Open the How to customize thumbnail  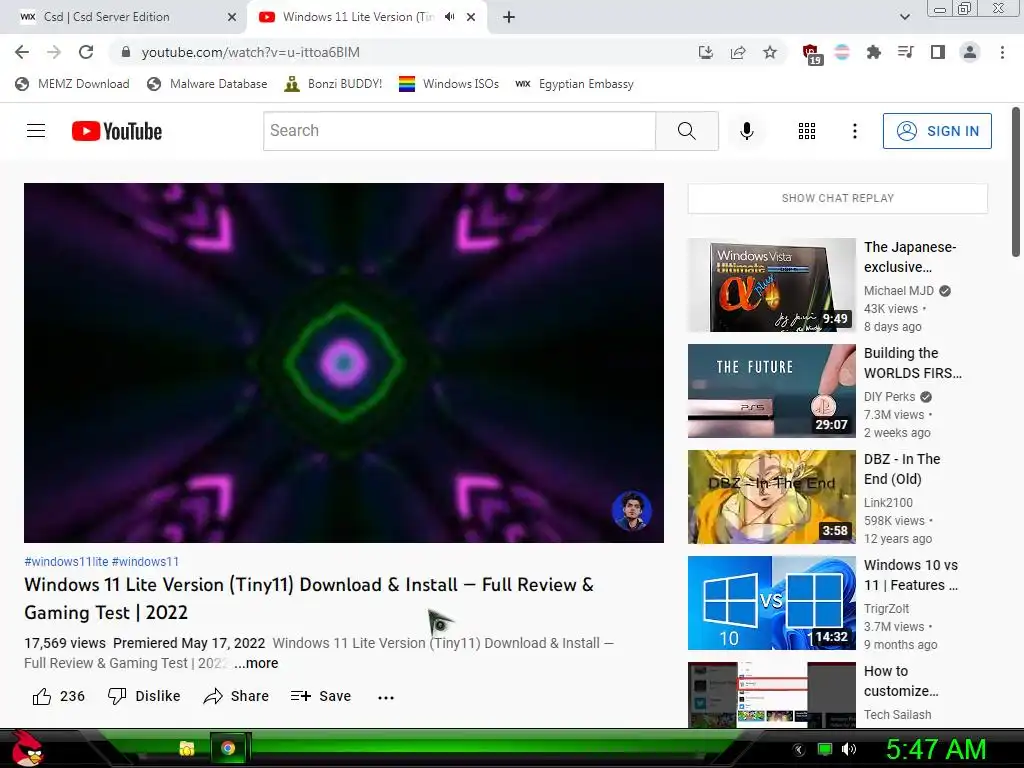point(771,695)
